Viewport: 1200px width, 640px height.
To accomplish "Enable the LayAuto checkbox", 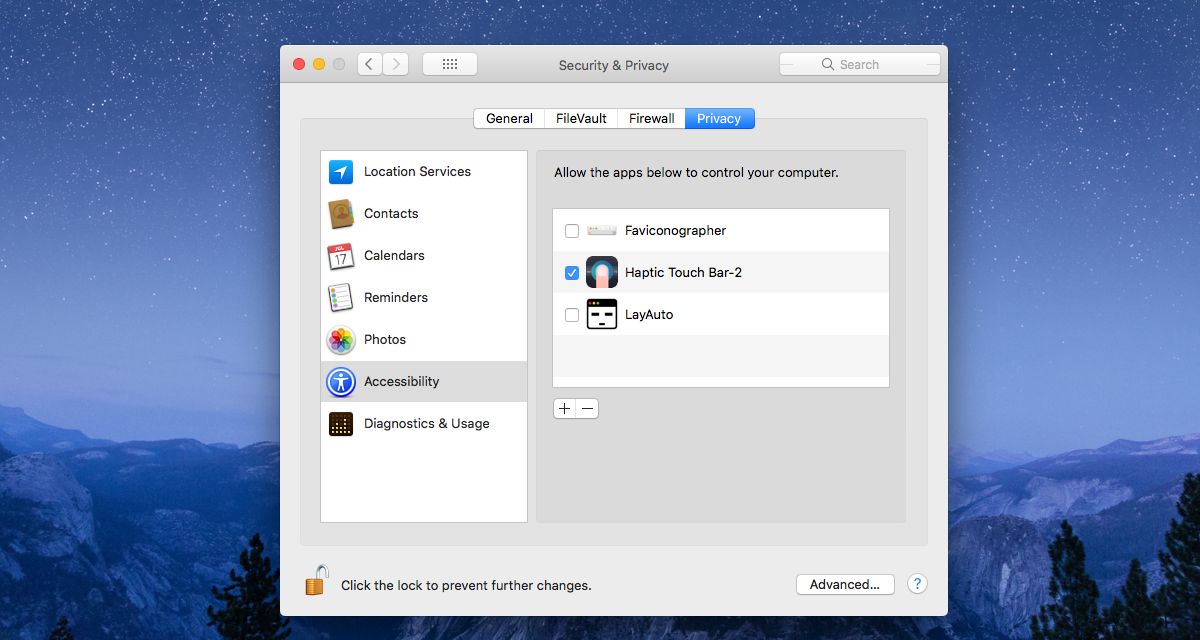I will point(572,315).
